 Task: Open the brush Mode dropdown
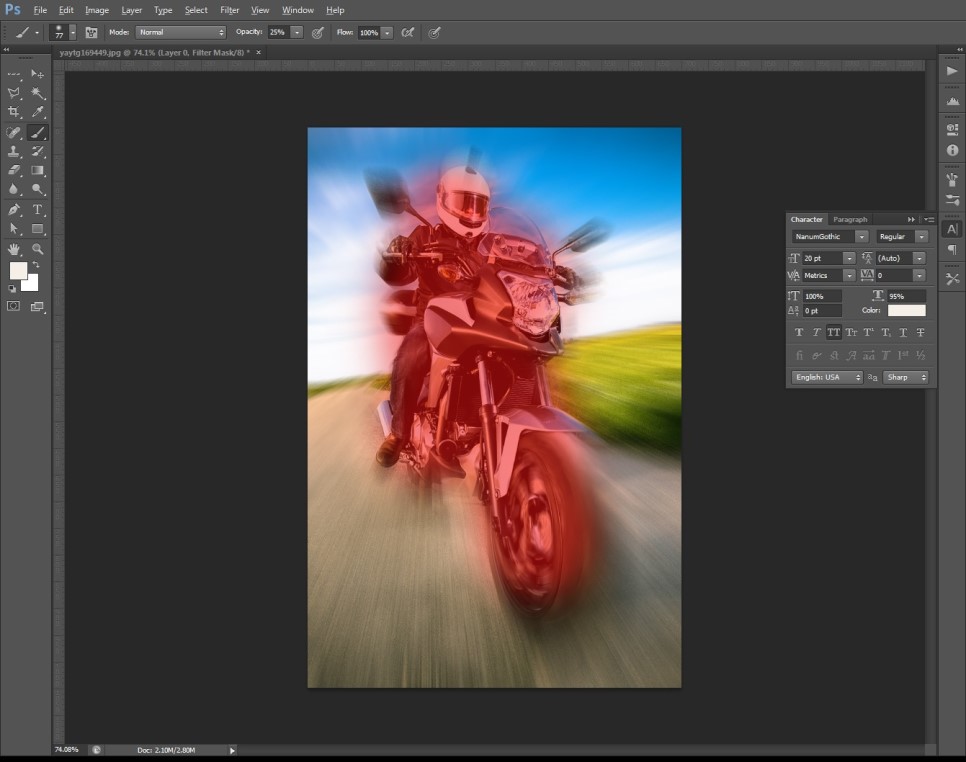(181, 32)
